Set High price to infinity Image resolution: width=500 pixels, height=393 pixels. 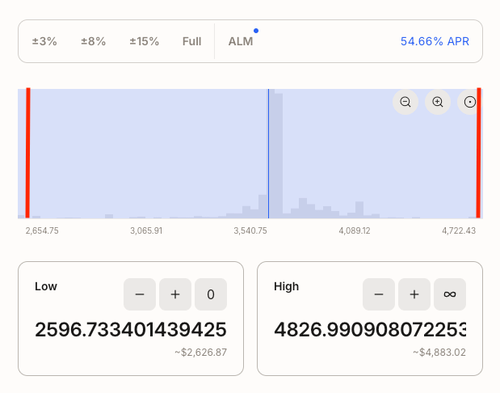tap(450, 294)
